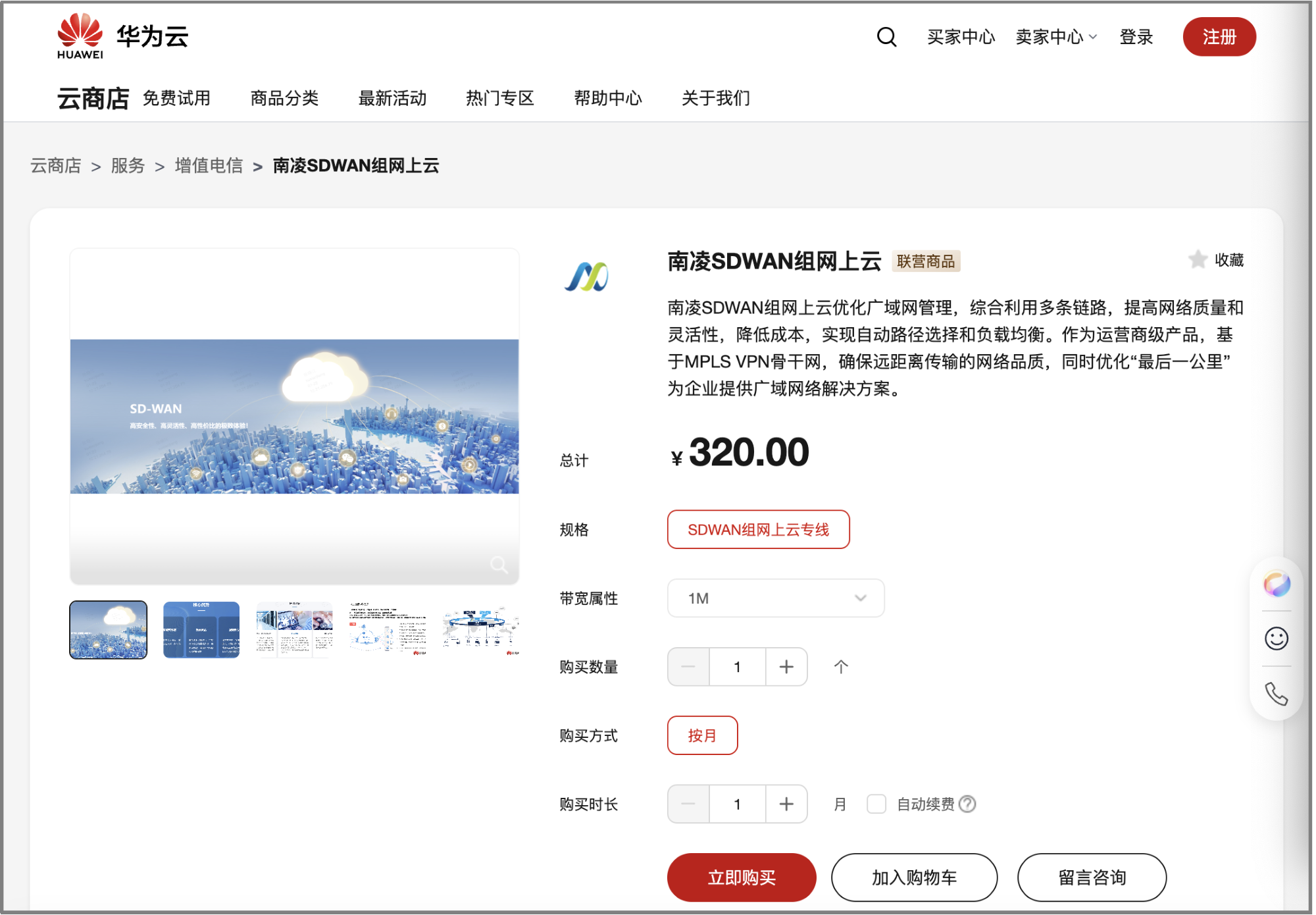This screenshot has width=1316, height=915.
Task: Open the 免费试用 menu item
Action: pos(176,98)
